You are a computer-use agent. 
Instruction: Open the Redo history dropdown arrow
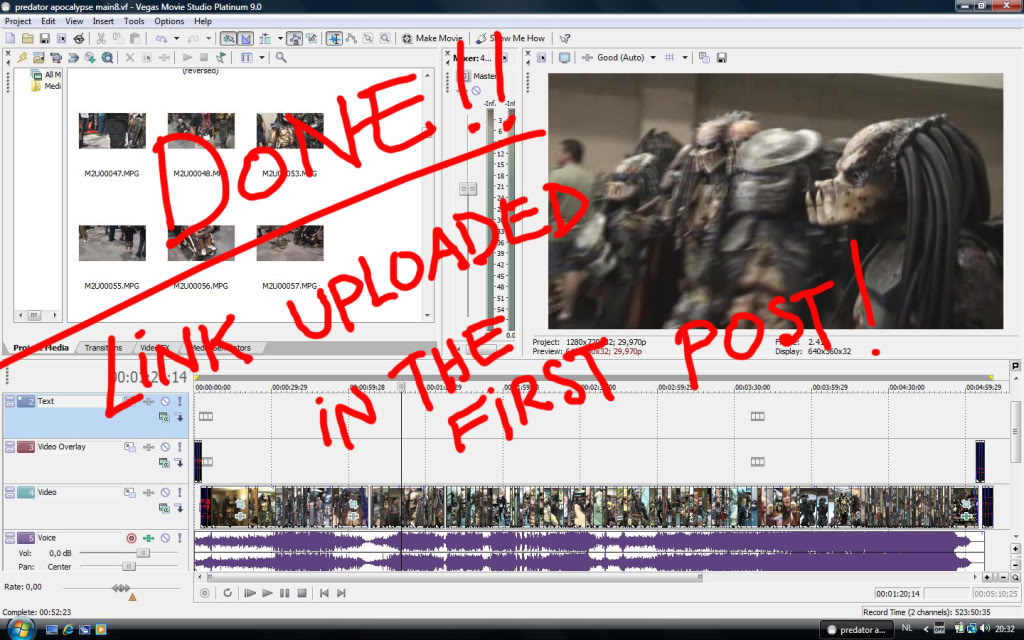click(208, 39)
